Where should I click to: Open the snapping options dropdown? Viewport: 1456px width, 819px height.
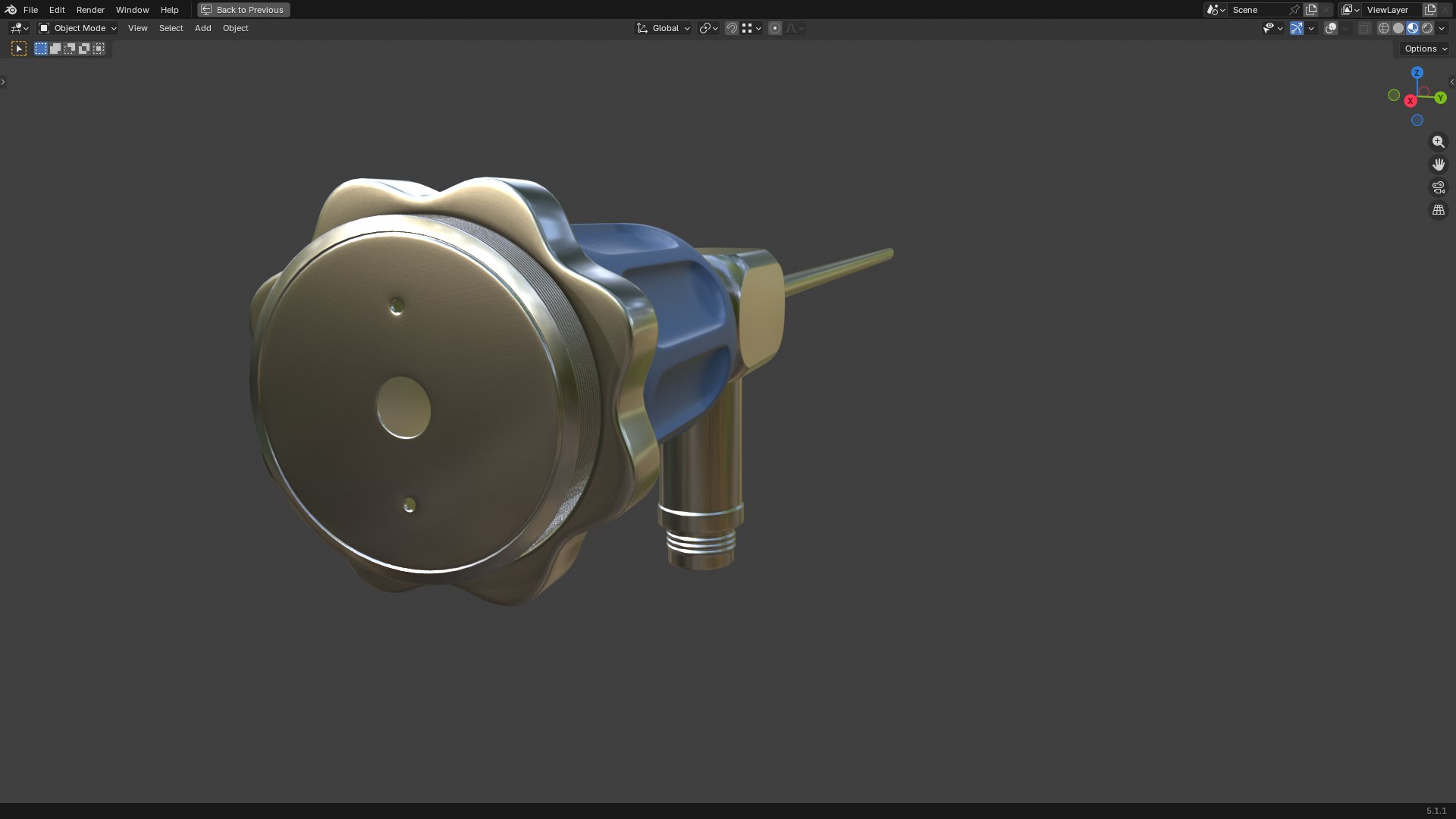coord(752,28)
